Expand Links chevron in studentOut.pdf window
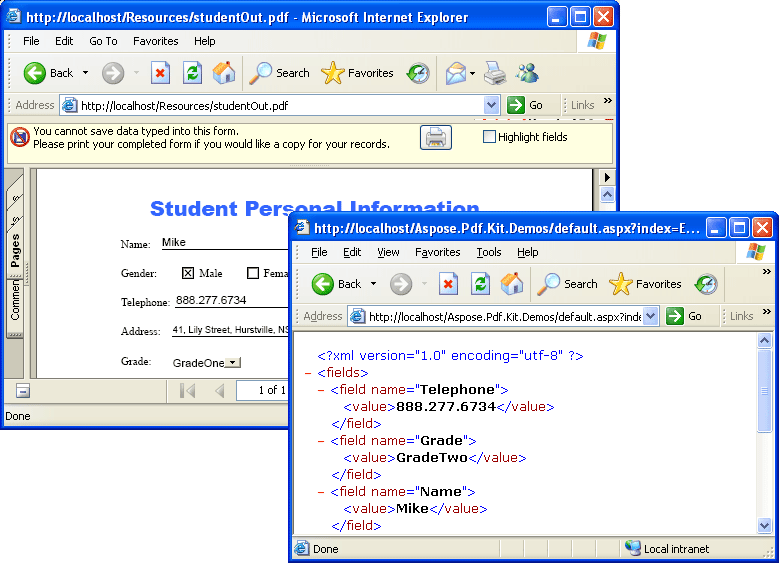This screenshot has width=780, height=564. [607, 100]
